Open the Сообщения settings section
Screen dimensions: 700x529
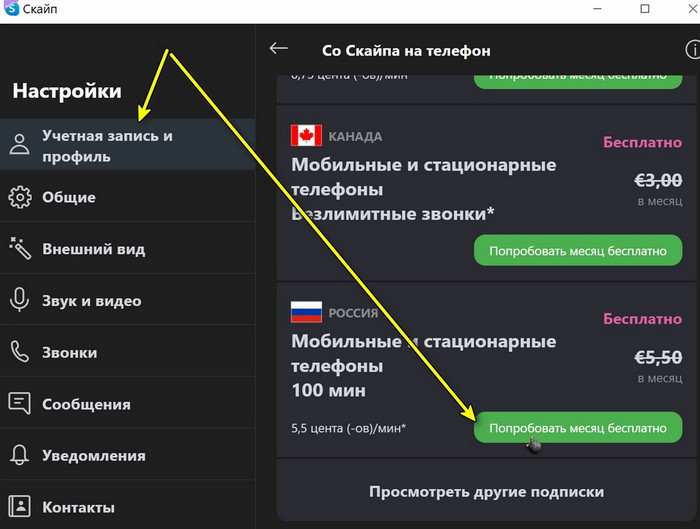coord(128,404)
